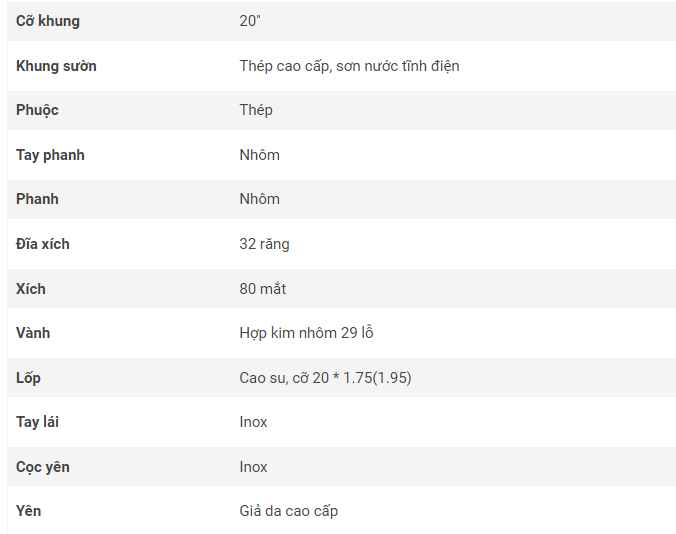
Task: Click the "Tay phanh" label
Action: pyautogui.click(x=50, y=155)
